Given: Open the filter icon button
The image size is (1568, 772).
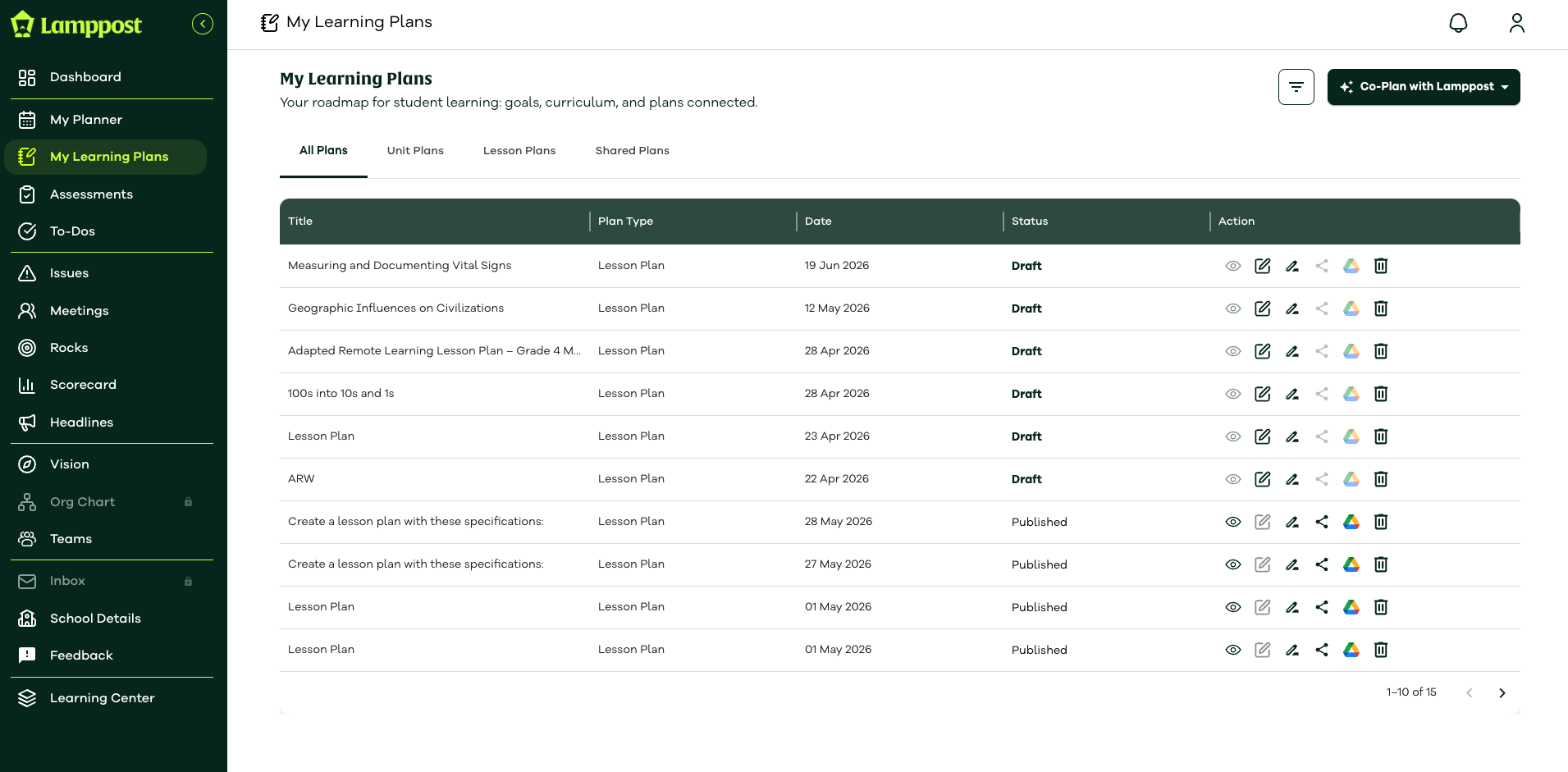Looking at the screenshot, I should (x=1296, y=87).
